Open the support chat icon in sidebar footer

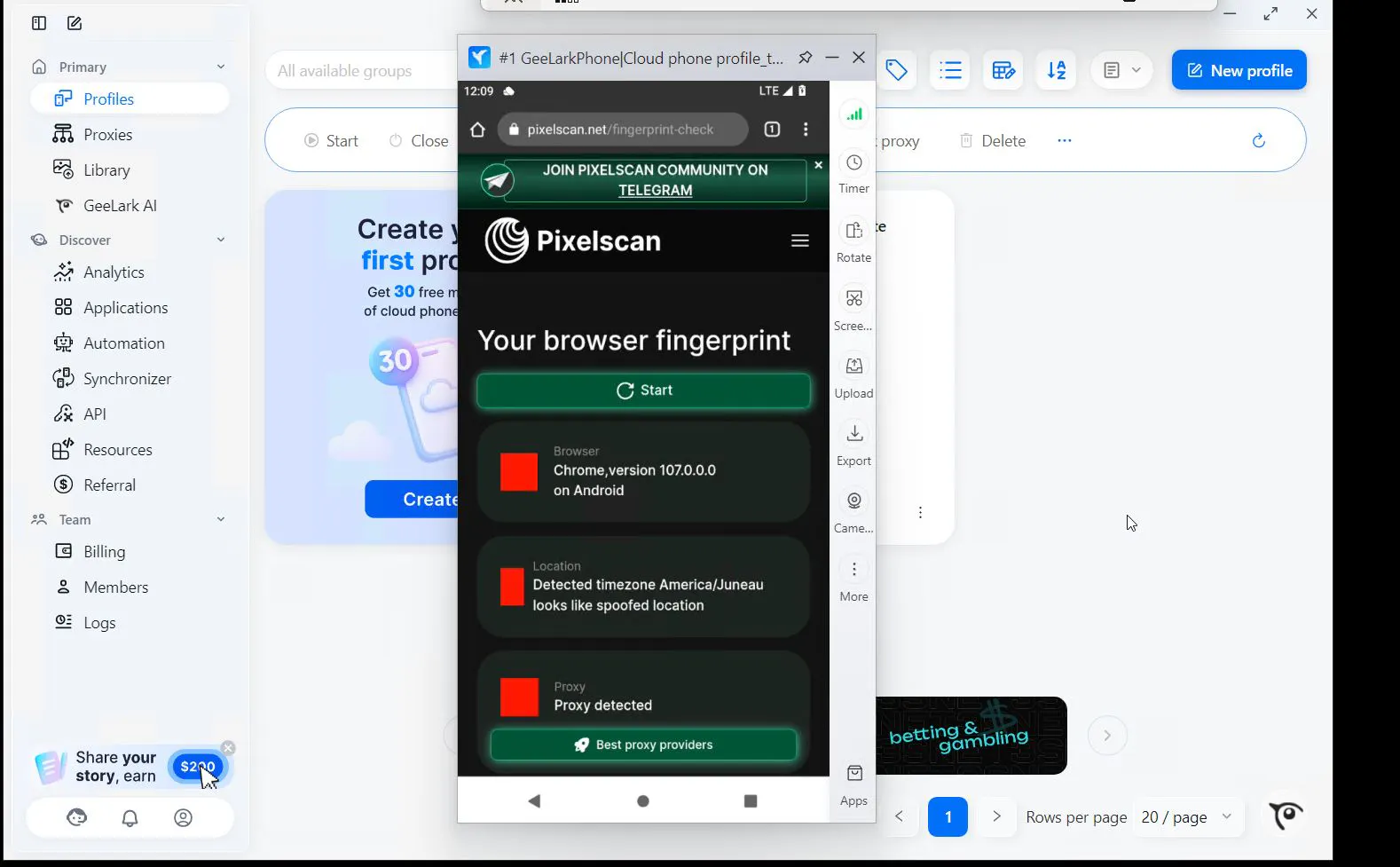77,817
